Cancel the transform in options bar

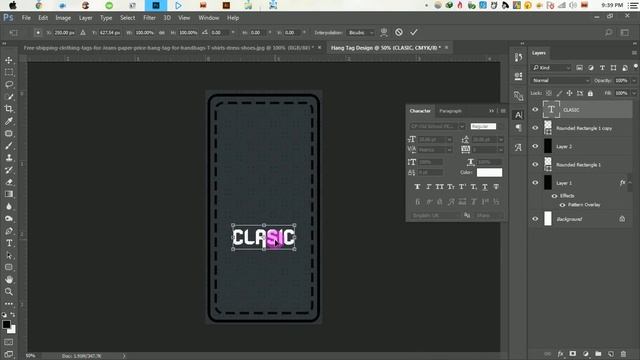[399, 32]
